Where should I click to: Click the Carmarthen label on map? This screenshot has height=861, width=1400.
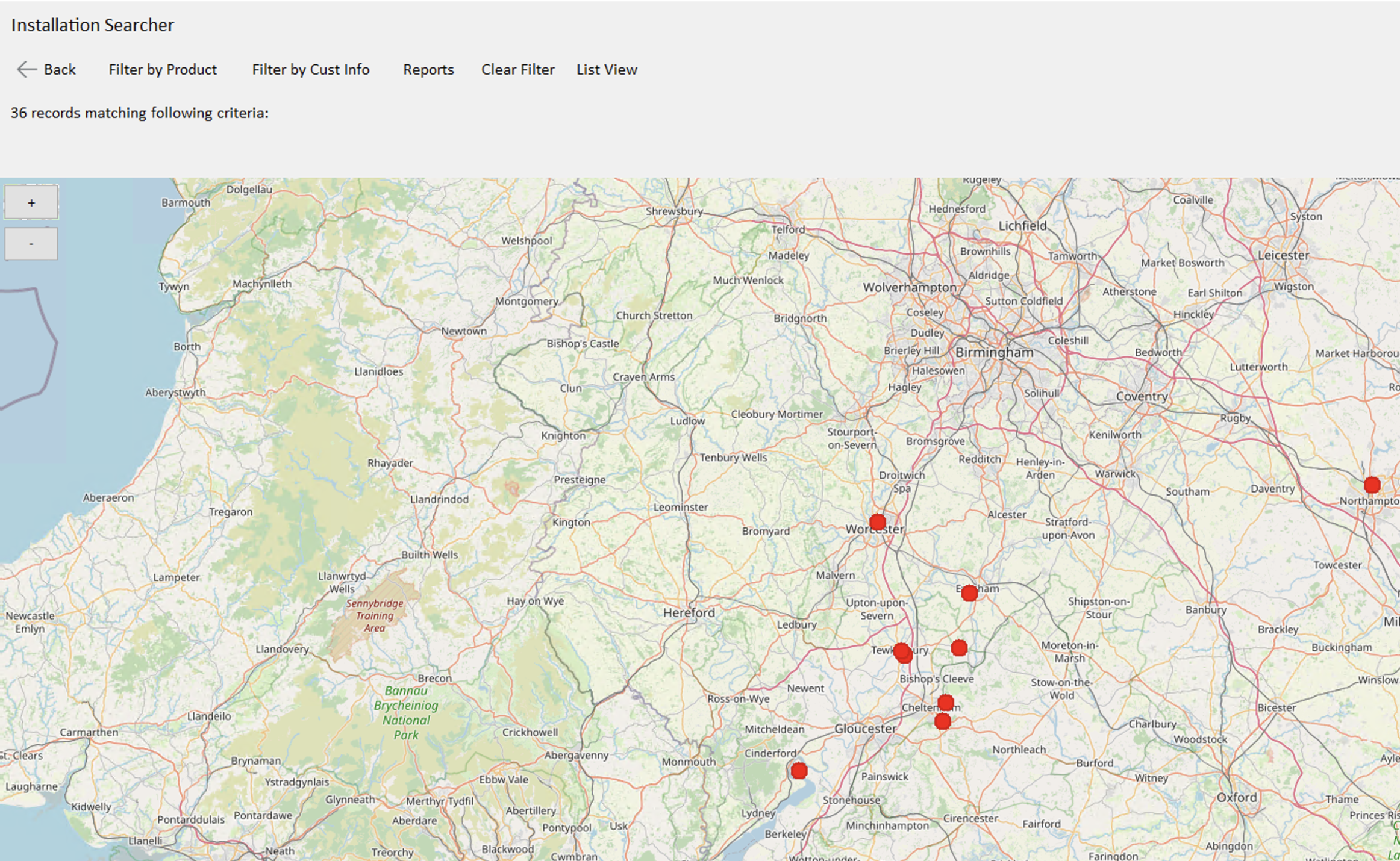[89, 732]
